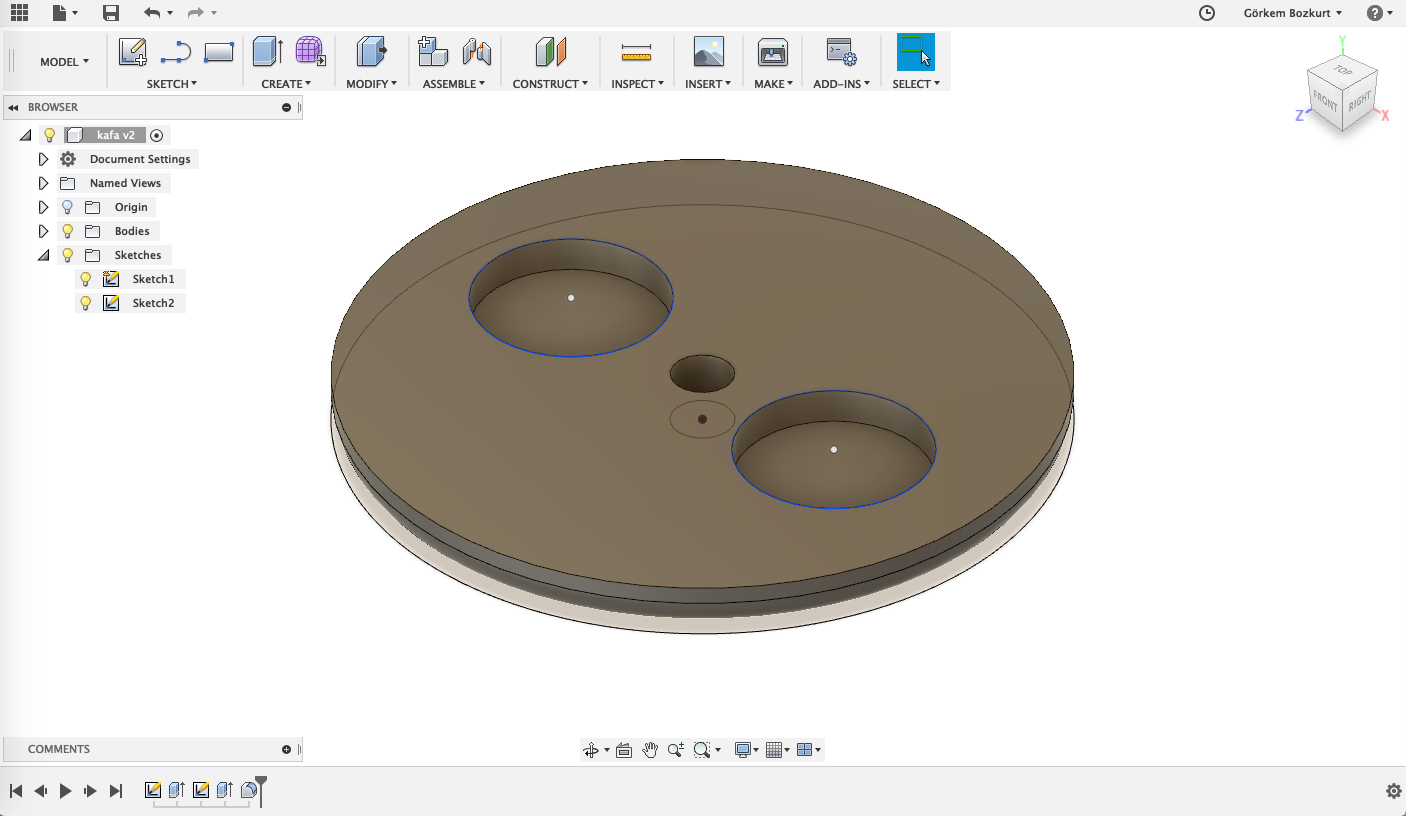Save the design with the floppy icon
Screen dimensions: 1406x816
point(111,13)
